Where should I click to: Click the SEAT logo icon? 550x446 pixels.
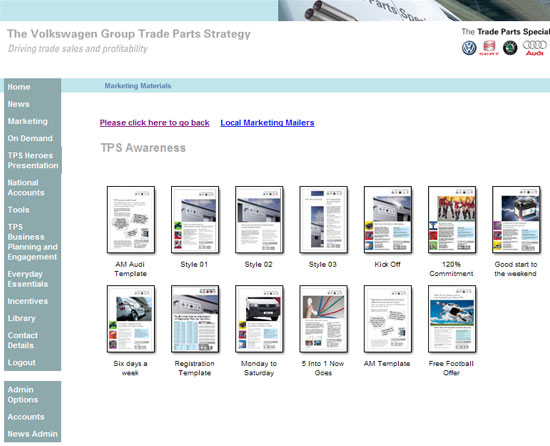(489, 48)
